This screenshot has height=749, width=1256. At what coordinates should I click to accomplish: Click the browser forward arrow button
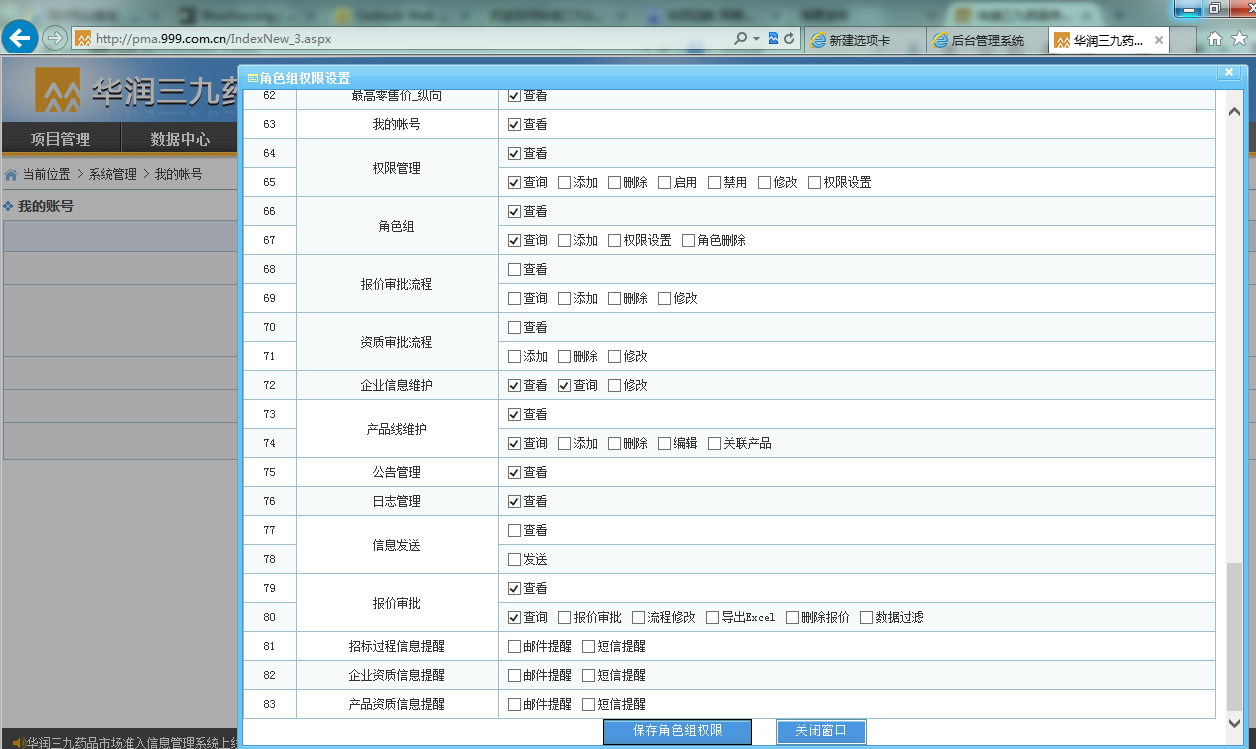pyautogui.click(x=55, y=39)
